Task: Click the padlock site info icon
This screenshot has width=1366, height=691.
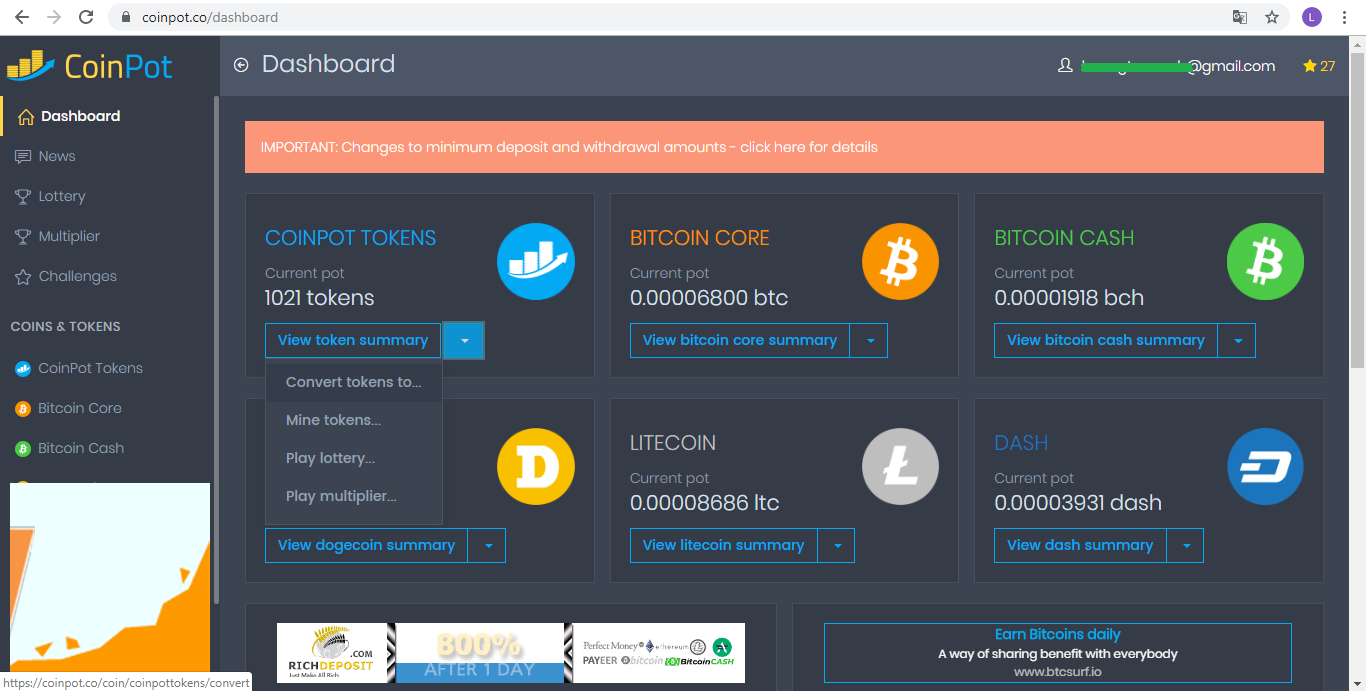Action: pyautogui.click(x=126, y=17)
